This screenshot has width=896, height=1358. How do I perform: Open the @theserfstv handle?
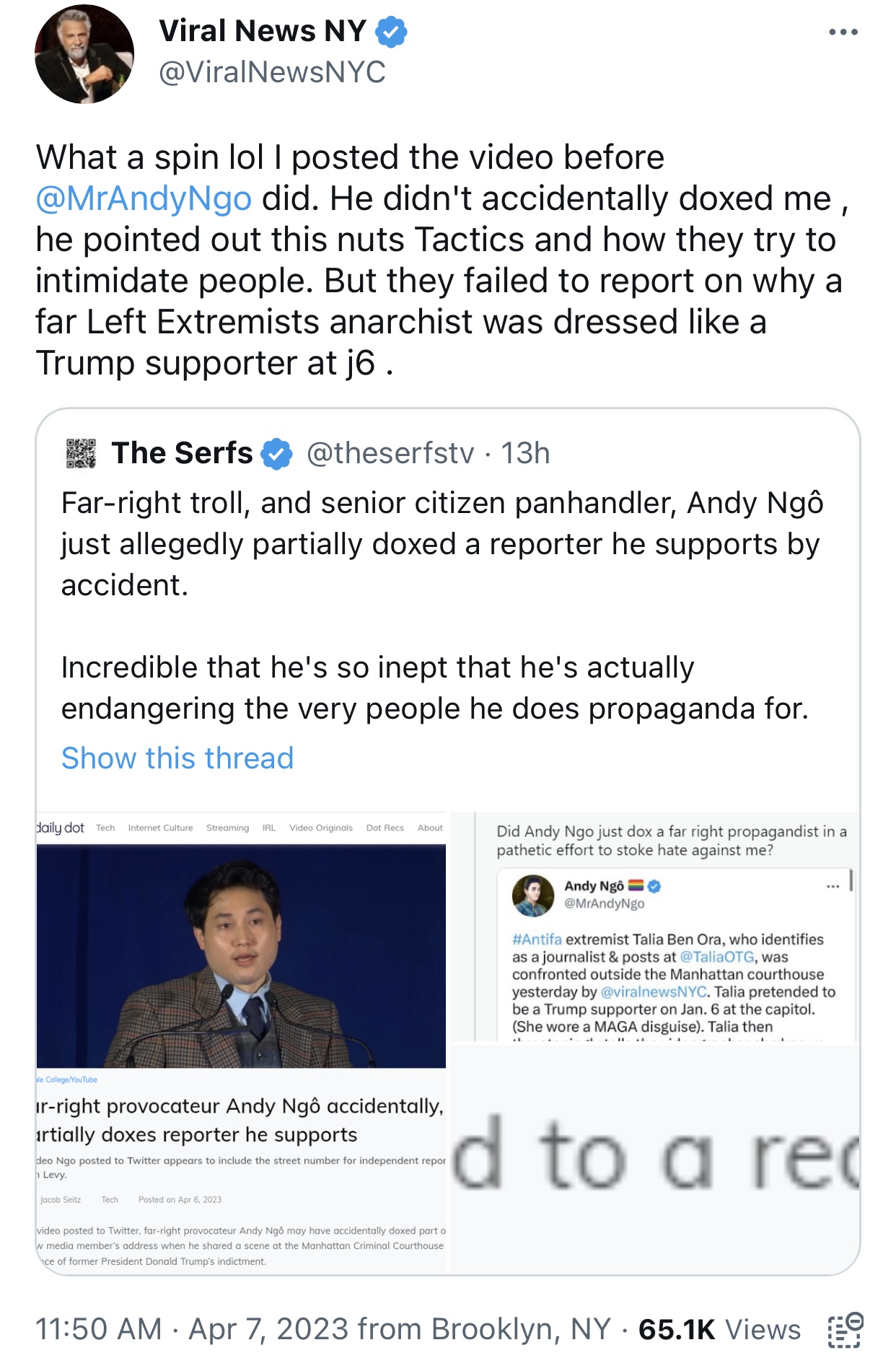pyautogui.click(x=390, y=453)
